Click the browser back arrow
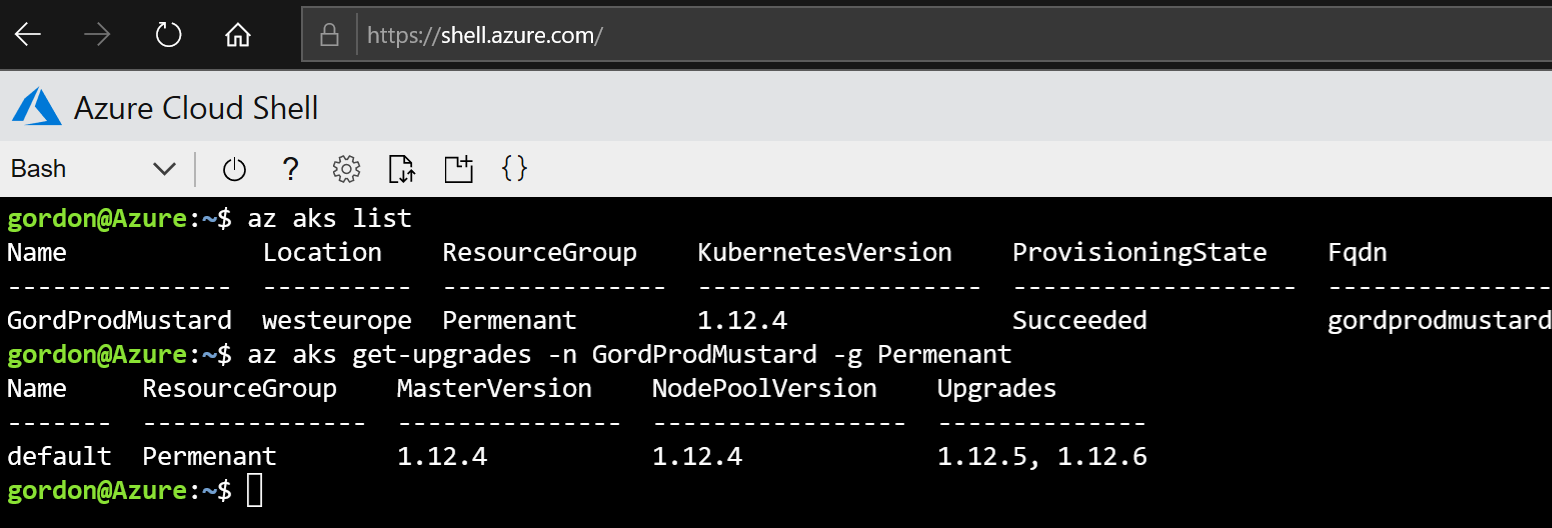The height and width of the screenshot is (528, 1552). coord(27,35)
